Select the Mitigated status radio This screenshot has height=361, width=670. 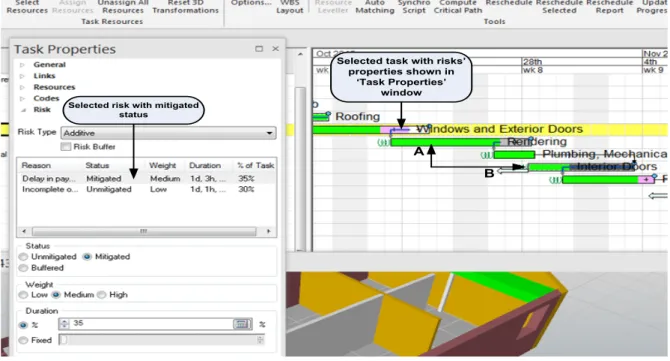tap(87, 257)
